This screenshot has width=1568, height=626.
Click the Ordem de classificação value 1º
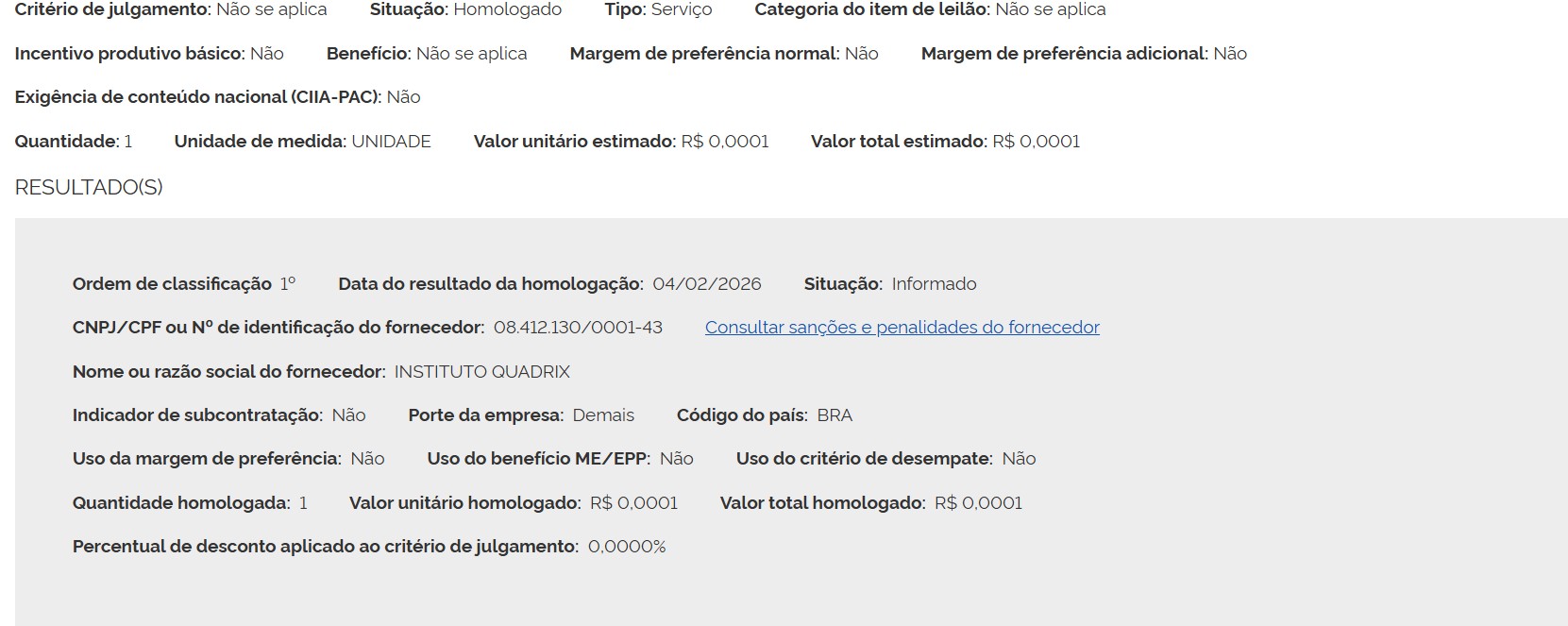coord(287,284)
